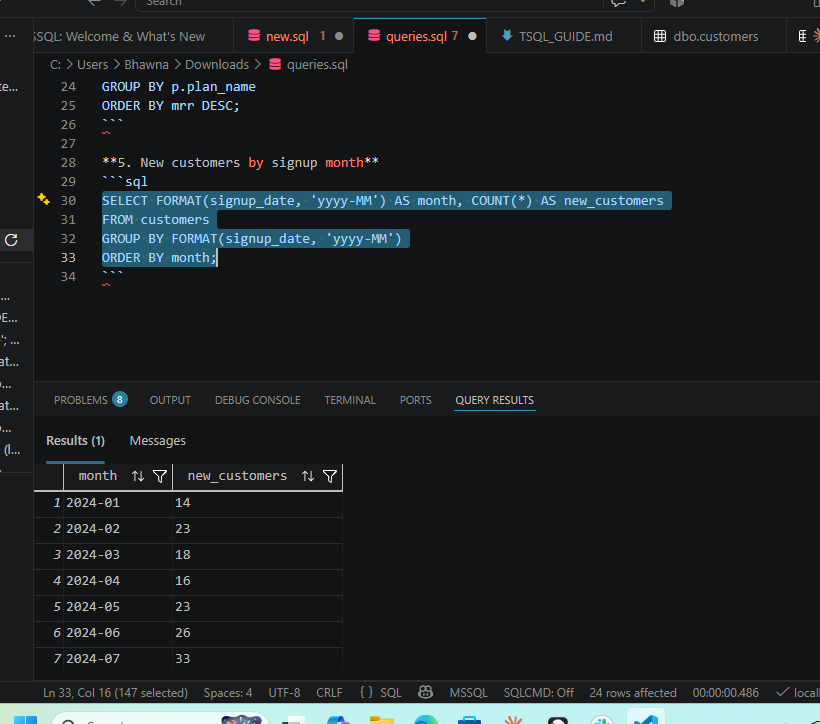
Task: Click the Ln 33, Col 16 cursor position indicator
Action: tap(115, 693)
